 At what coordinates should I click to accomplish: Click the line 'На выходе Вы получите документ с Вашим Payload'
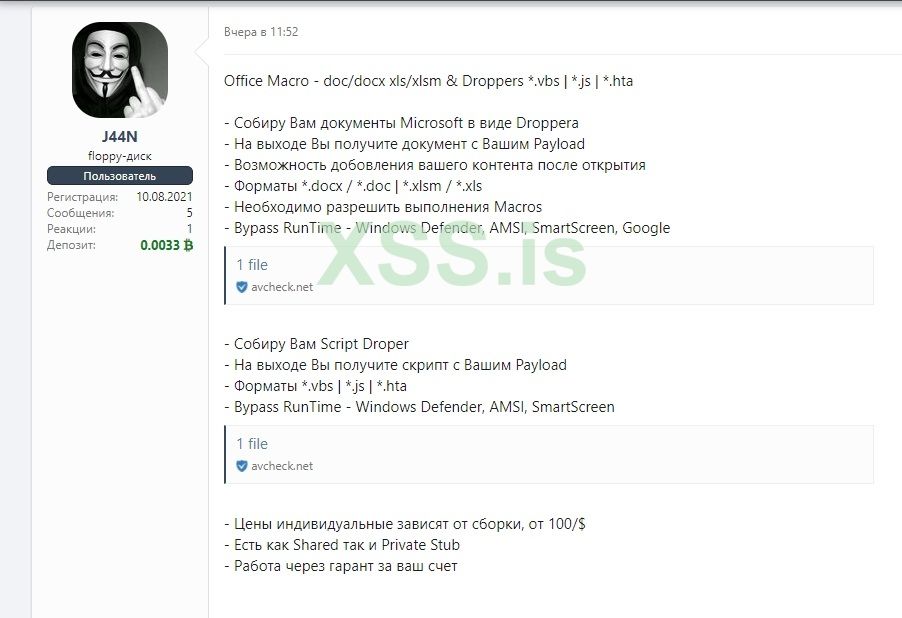(404, 144)
